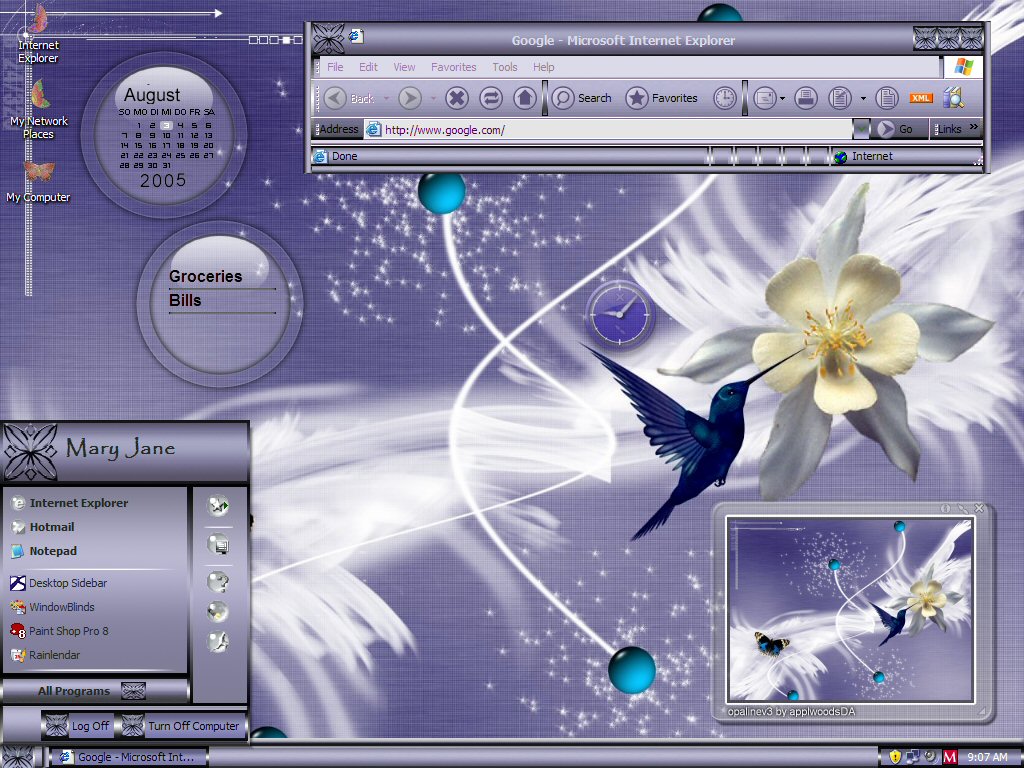Click the Print icon in toolbar
1024x768 pixels.
[x=806, y=98]
